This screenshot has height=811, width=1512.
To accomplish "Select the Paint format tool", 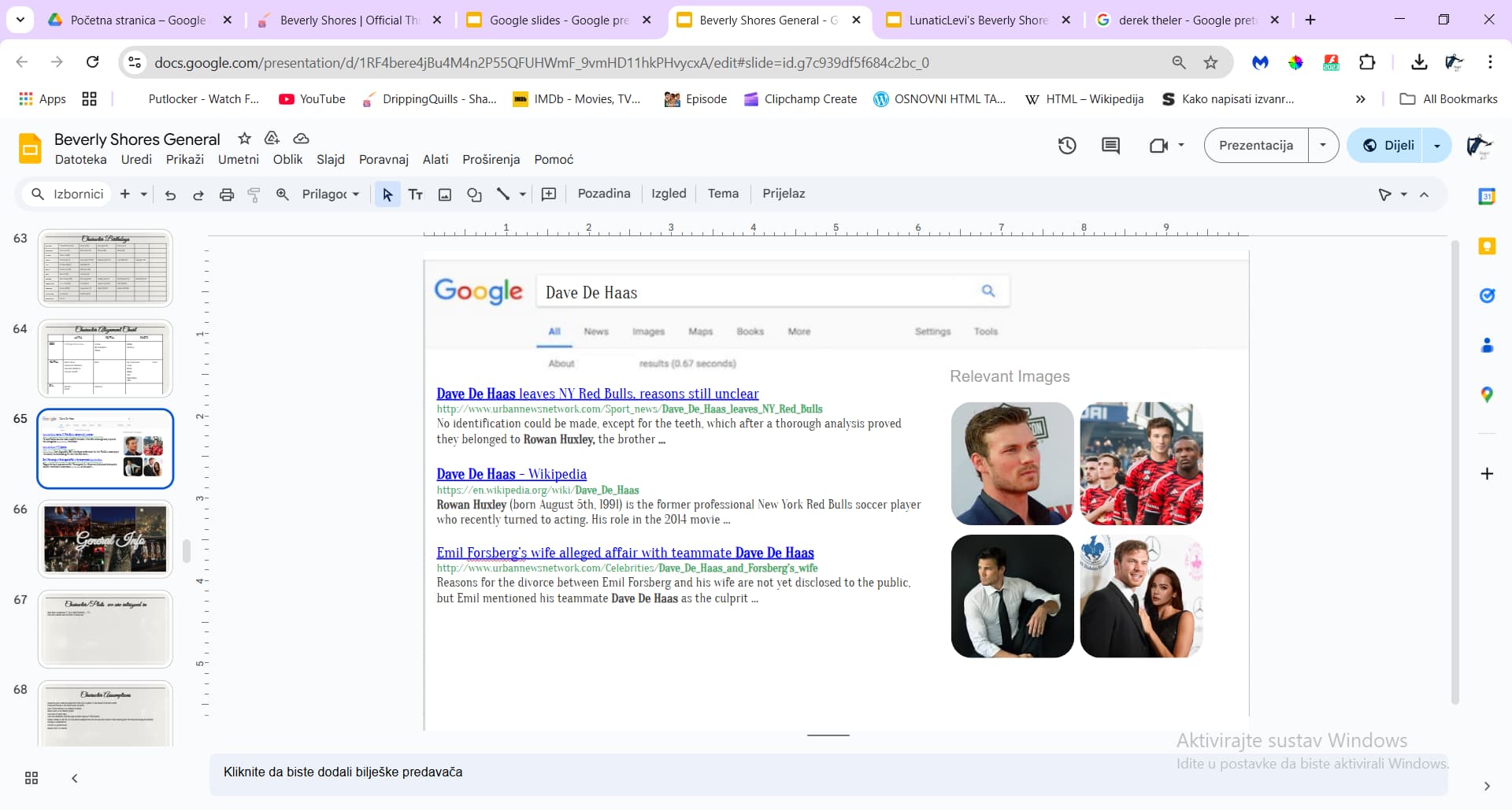I will 254,194.
